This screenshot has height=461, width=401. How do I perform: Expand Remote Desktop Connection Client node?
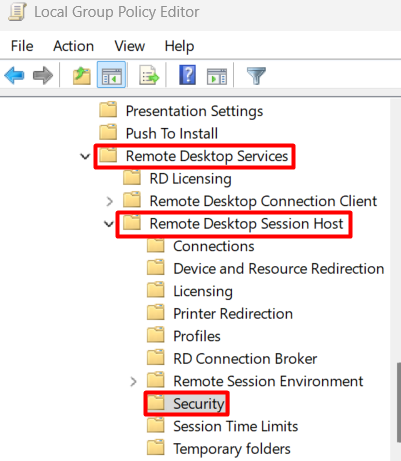(x=109, y=201)
